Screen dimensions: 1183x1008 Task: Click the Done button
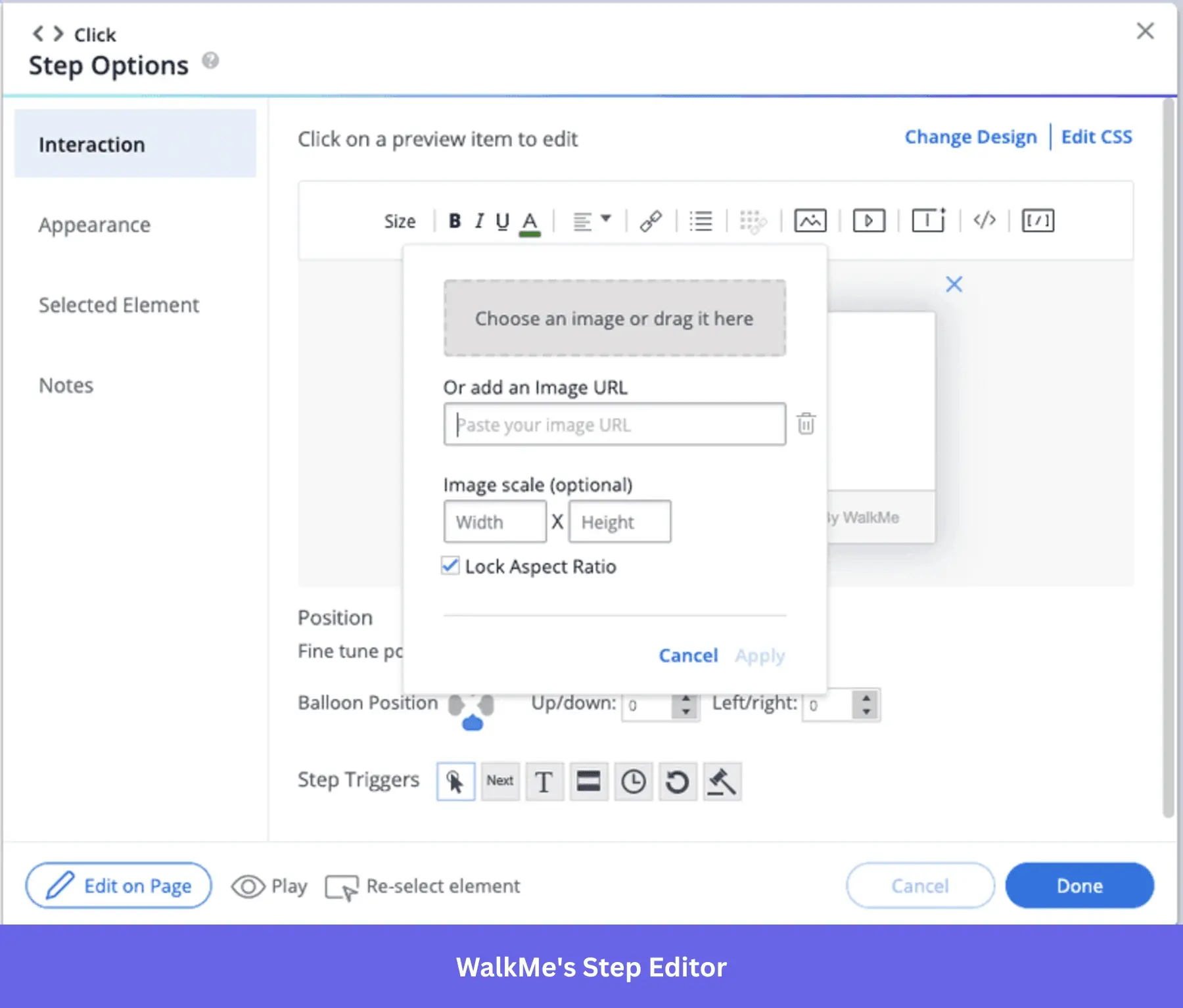pyautogui.click(x=1079, y=885)
